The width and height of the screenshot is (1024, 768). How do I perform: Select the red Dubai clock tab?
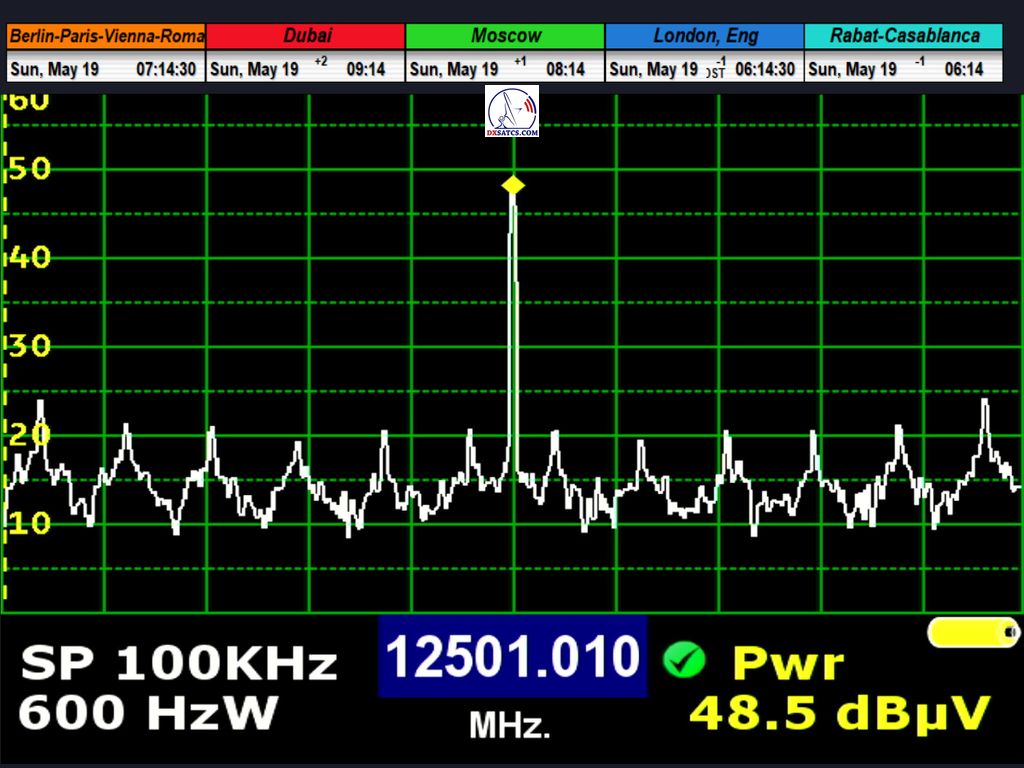pos(306,36)
